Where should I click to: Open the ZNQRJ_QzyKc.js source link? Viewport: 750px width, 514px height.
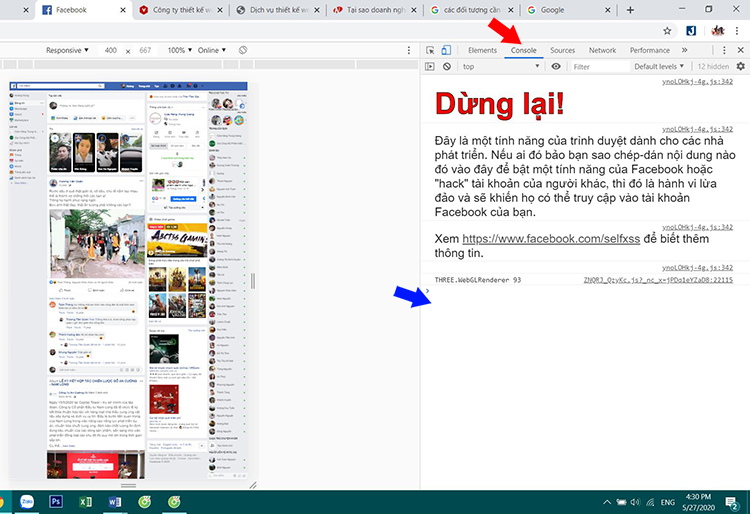[x=658, y=280]
